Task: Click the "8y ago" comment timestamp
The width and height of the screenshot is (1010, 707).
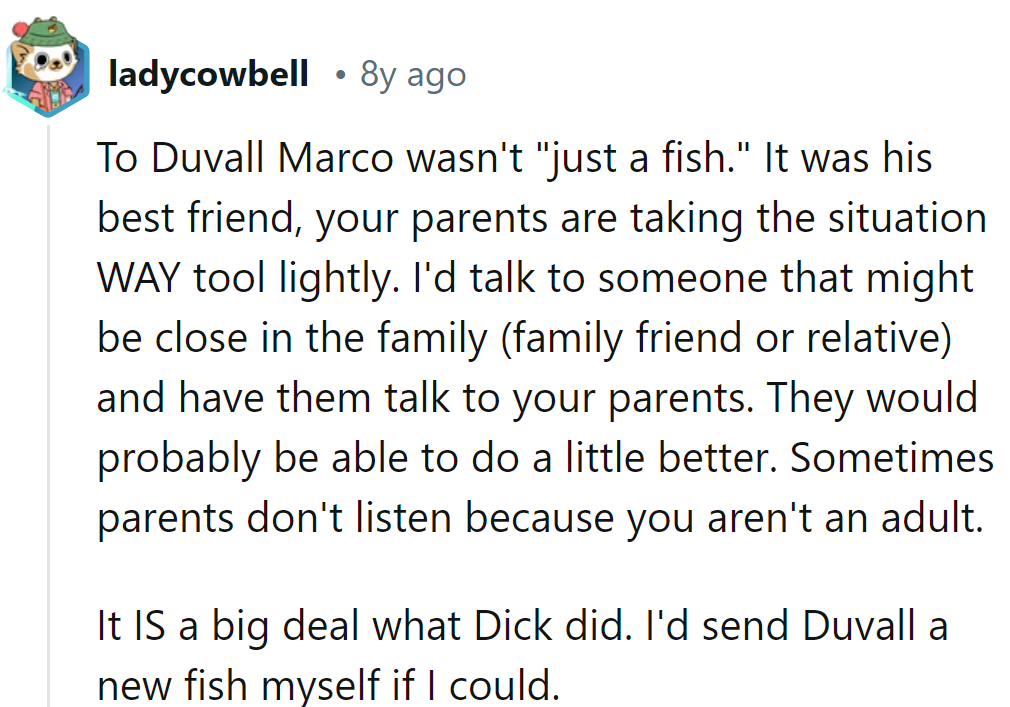Action: click(413, 75)
